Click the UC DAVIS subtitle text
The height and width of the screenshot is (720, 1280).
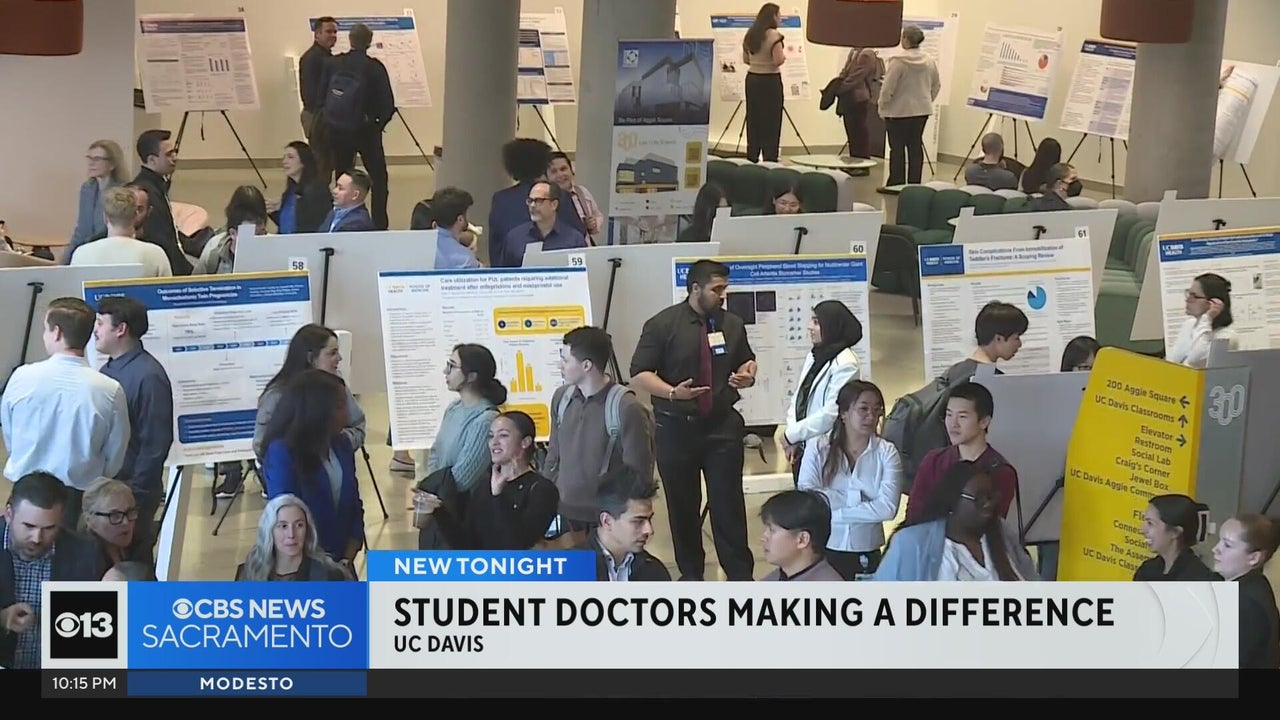pos(439,644)
